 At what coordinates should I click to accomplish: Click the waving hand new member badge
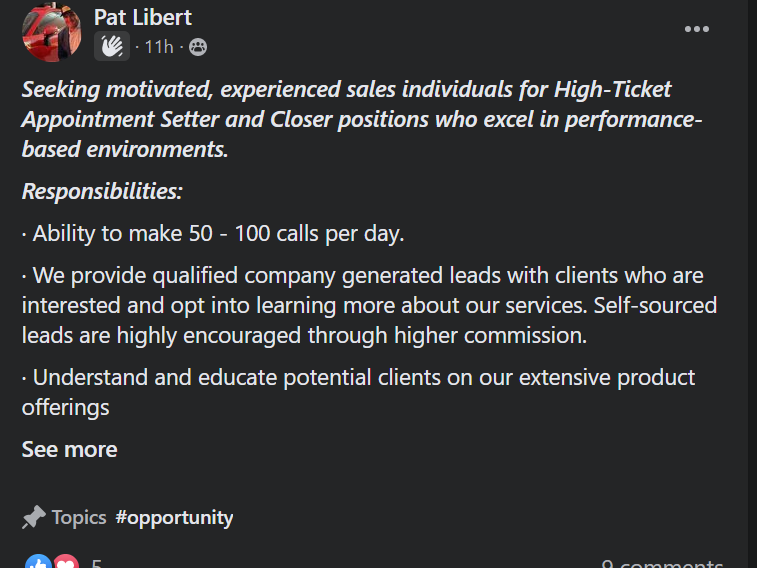(x=112, y=46)
